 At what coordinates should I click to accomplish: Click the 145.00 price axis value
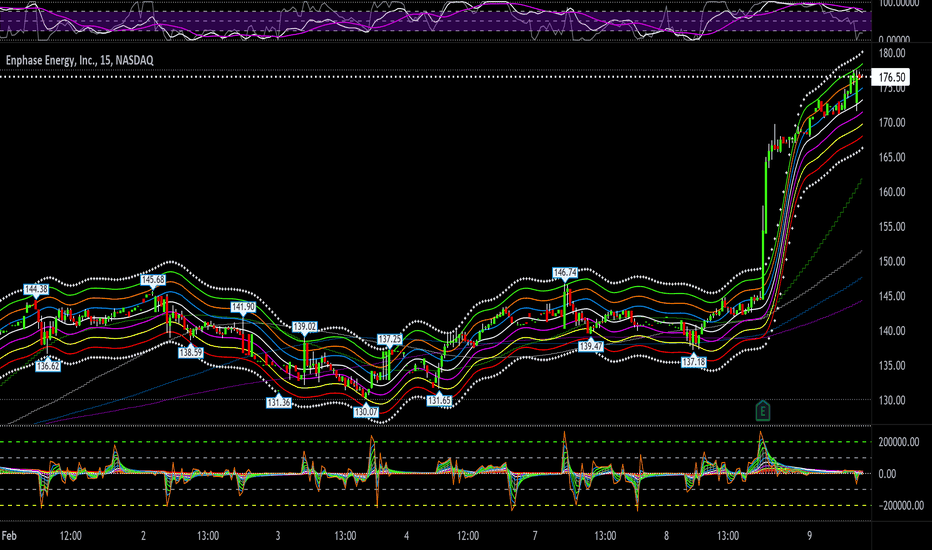[x=892, y=296]
